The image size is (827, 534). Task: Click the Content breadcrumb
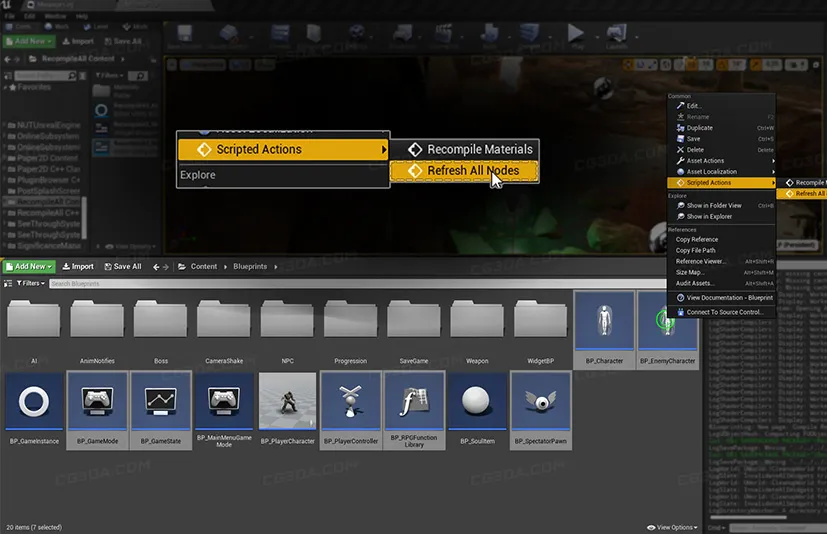[x=204, y=266]
